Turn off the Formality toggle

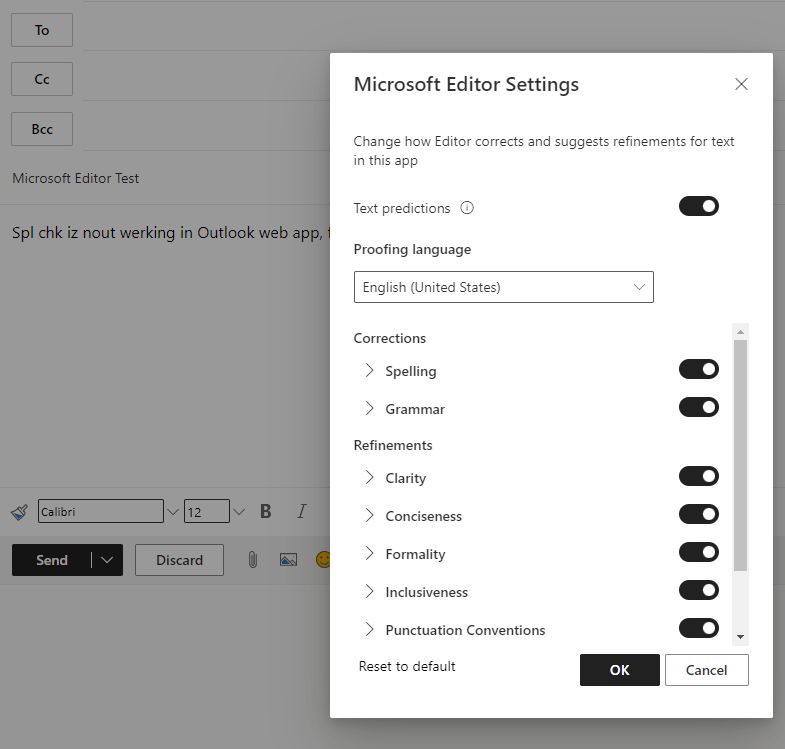(699, 552)
